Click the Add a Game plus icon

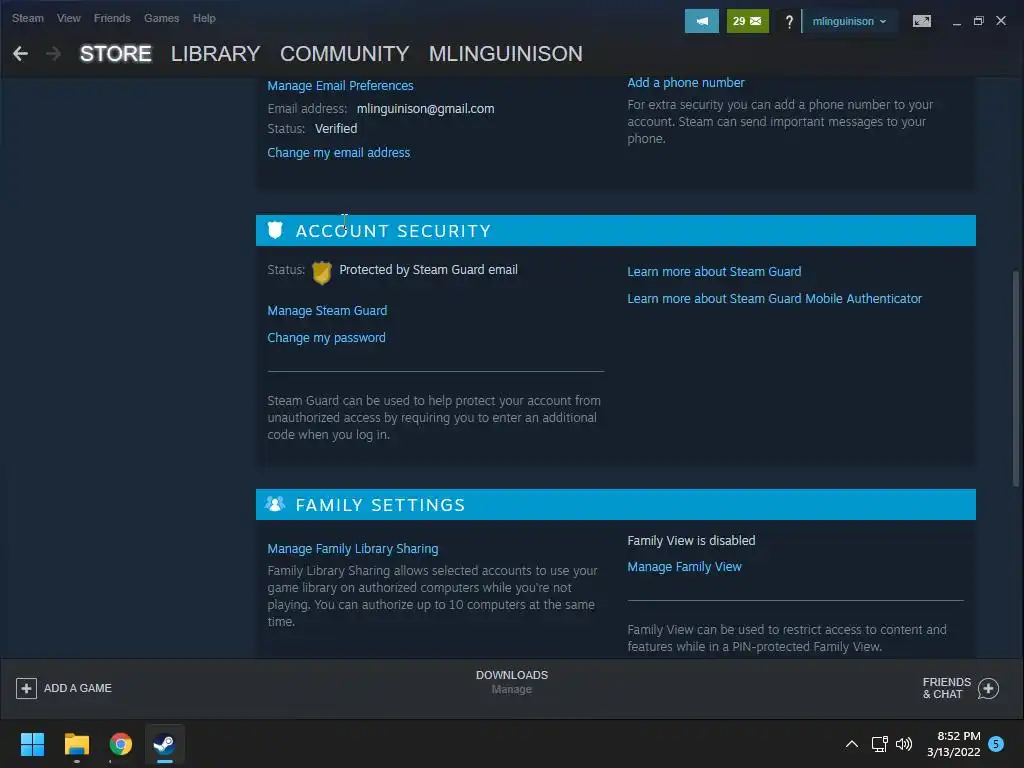pyautogui.click(x=26, y=688)
